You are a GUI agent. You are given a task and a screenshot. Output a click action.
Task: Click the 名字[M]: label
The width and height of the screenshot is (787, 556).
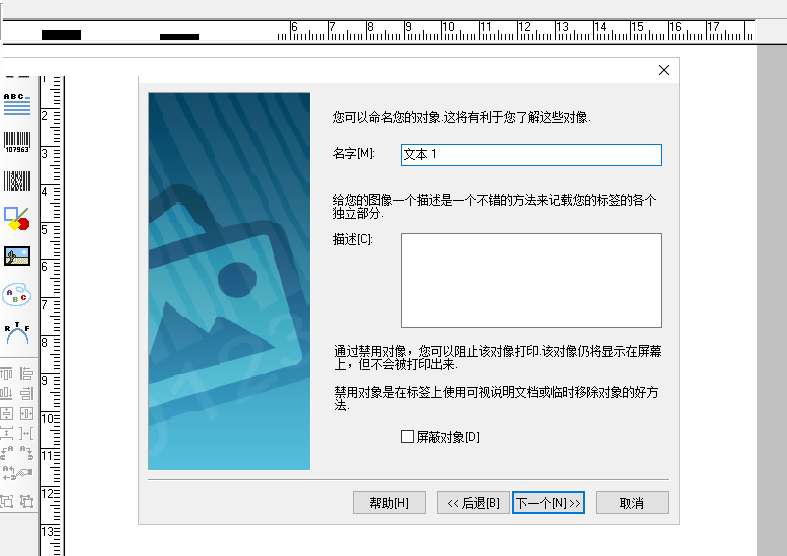[353, 154]
